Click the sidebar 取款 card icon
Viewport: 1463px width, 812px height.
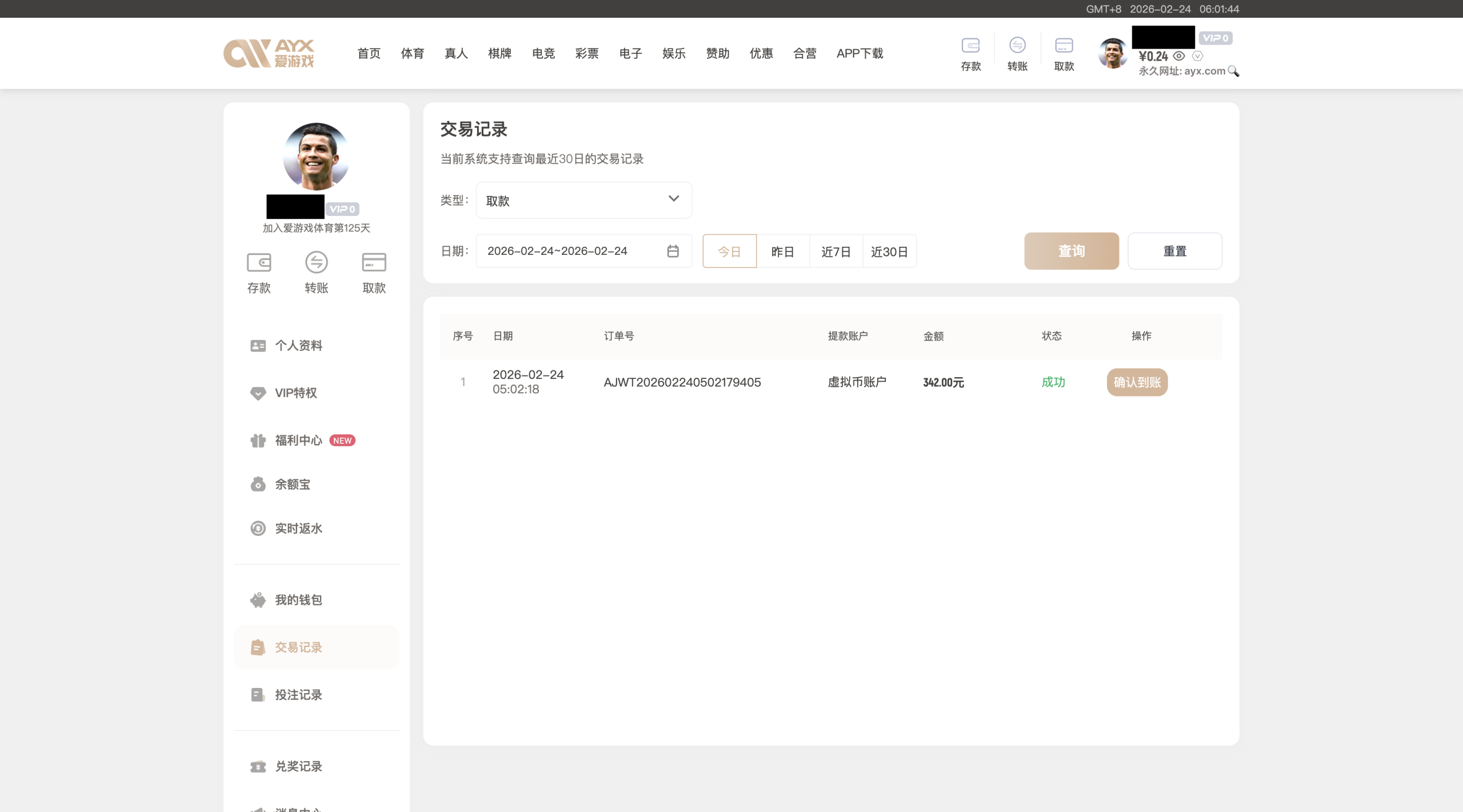(x=374, y=262)
